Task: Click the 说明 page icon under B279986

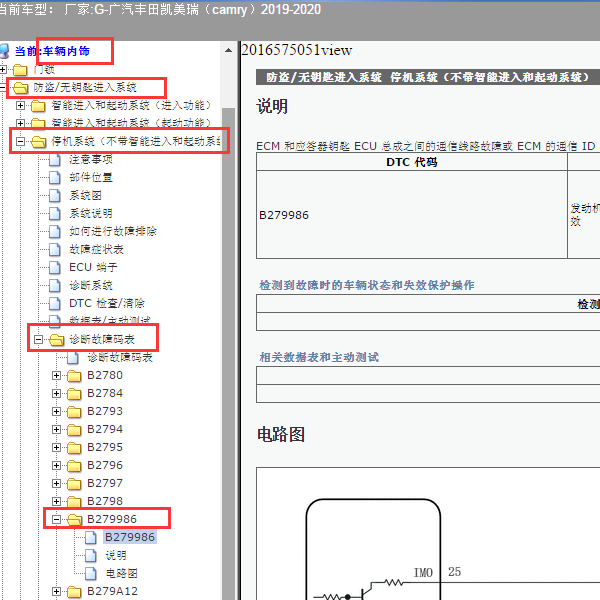Action: 91,556
